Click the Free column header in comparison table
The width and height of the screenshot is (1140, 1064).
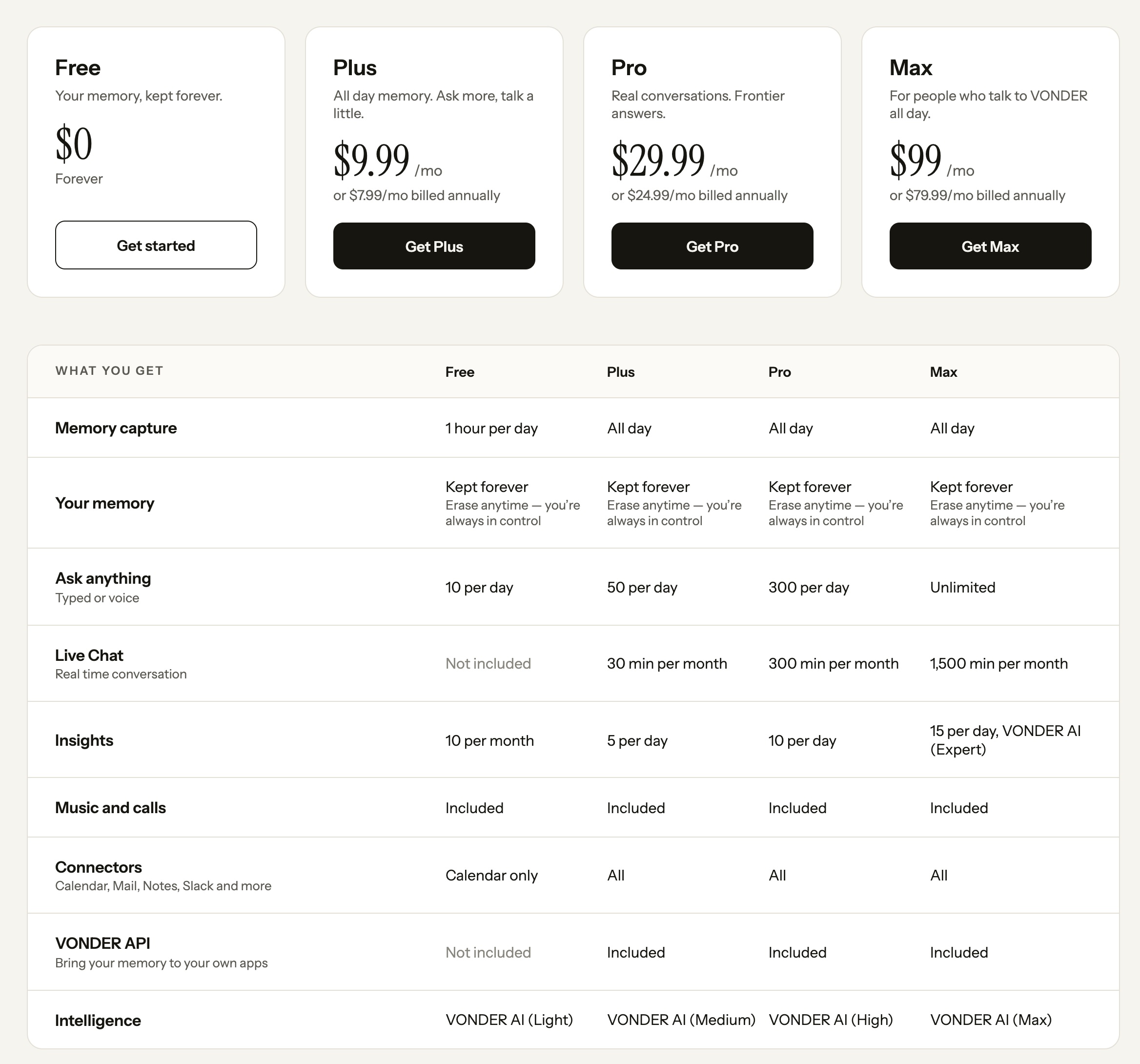click(x=460, y=372)
